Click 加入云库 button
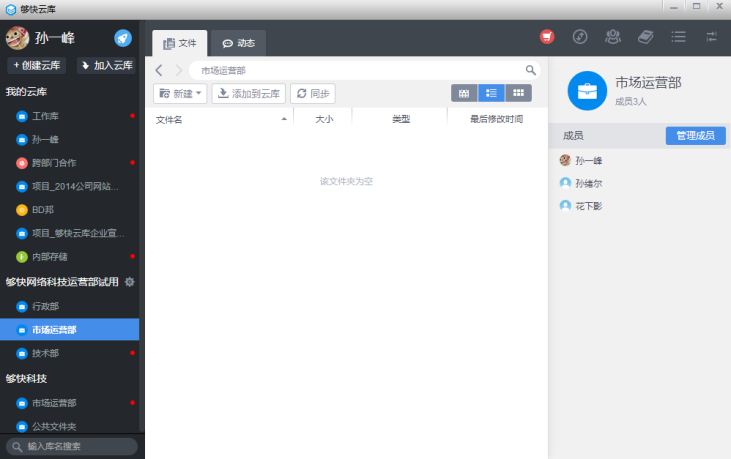 106,66
